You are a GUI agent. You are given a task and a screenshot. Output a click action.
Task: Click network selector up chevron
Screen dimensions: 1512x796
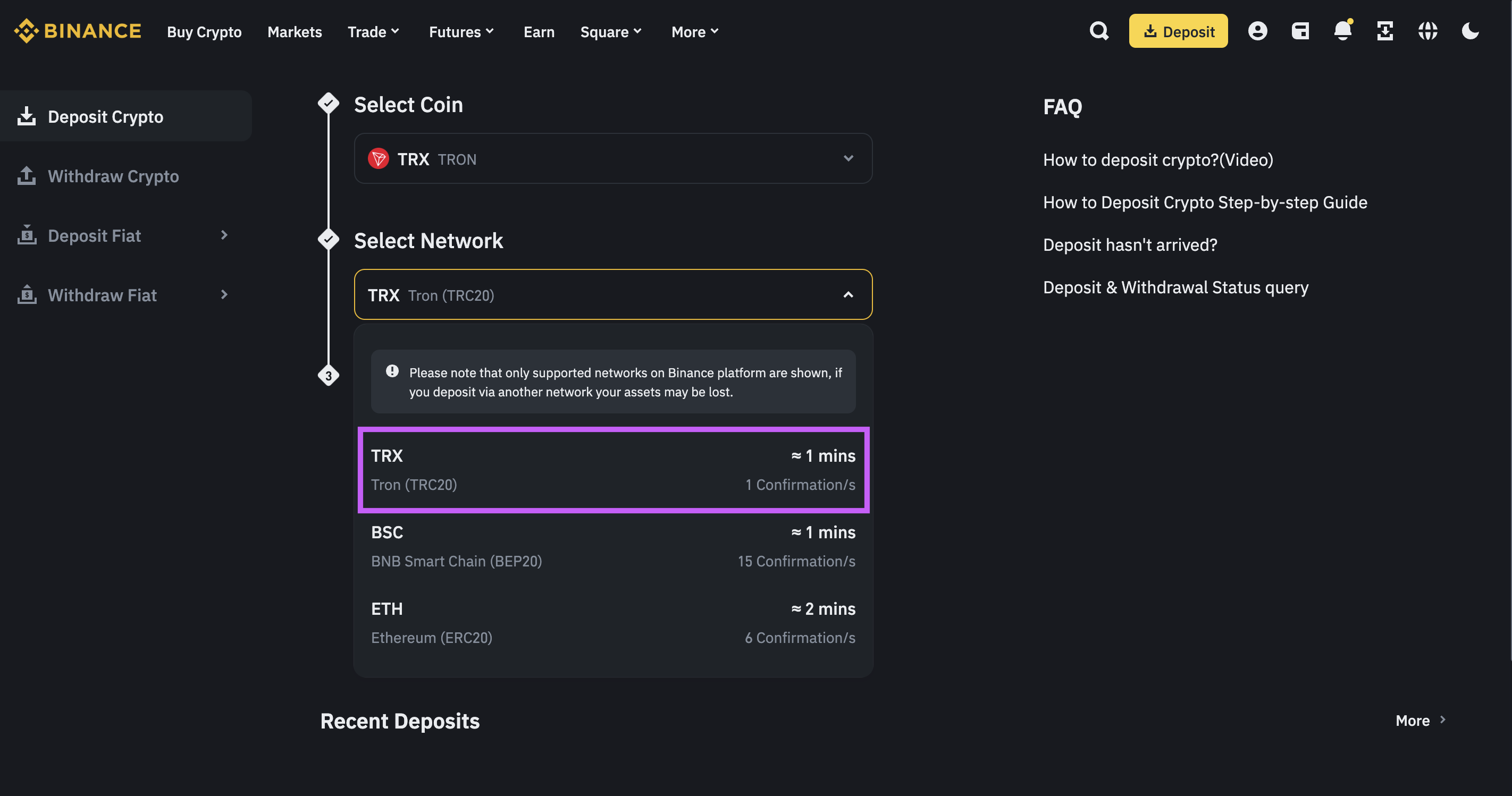pos(848,294)
